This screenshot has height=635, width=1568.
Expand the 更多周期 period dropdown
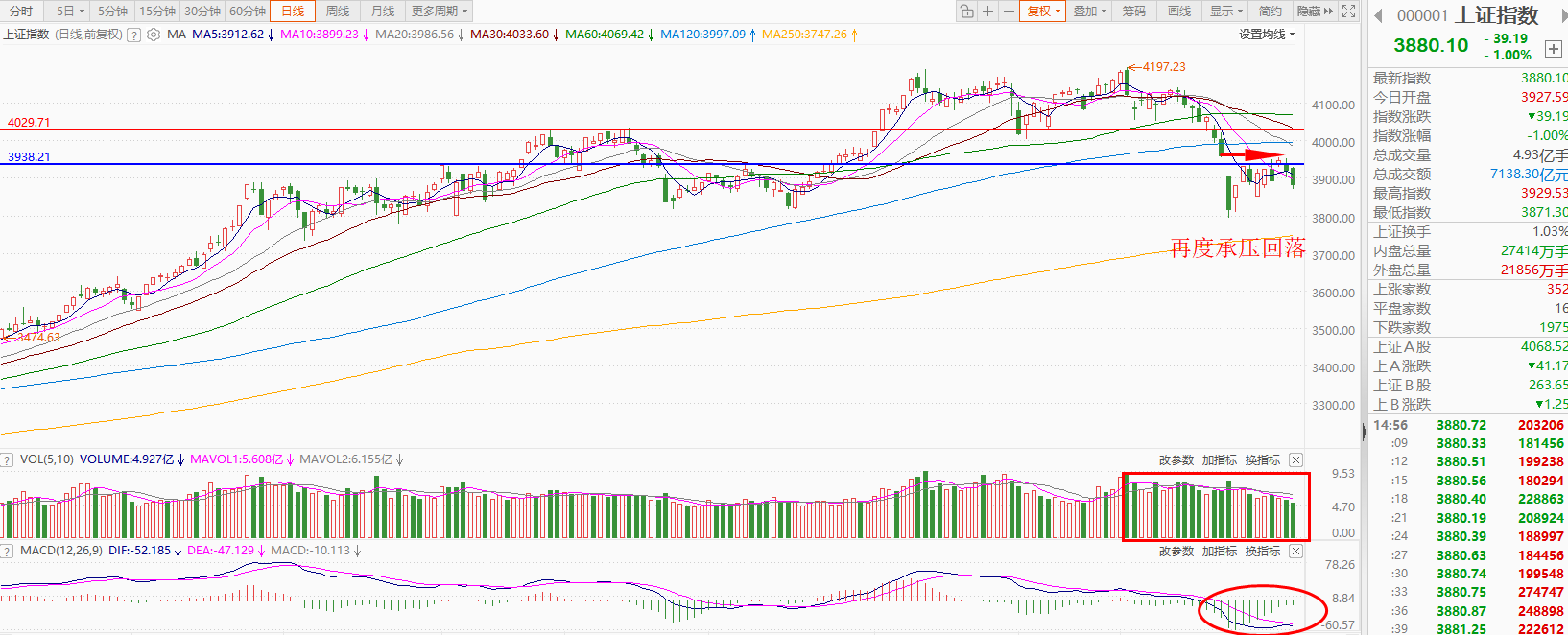(x=440, y=12)
